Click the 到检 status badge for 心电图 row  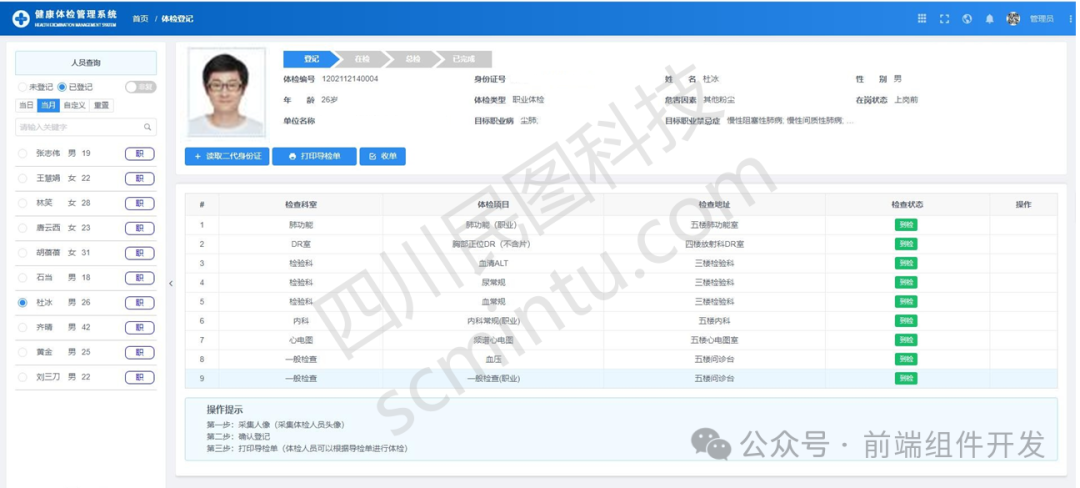point(906,340)
